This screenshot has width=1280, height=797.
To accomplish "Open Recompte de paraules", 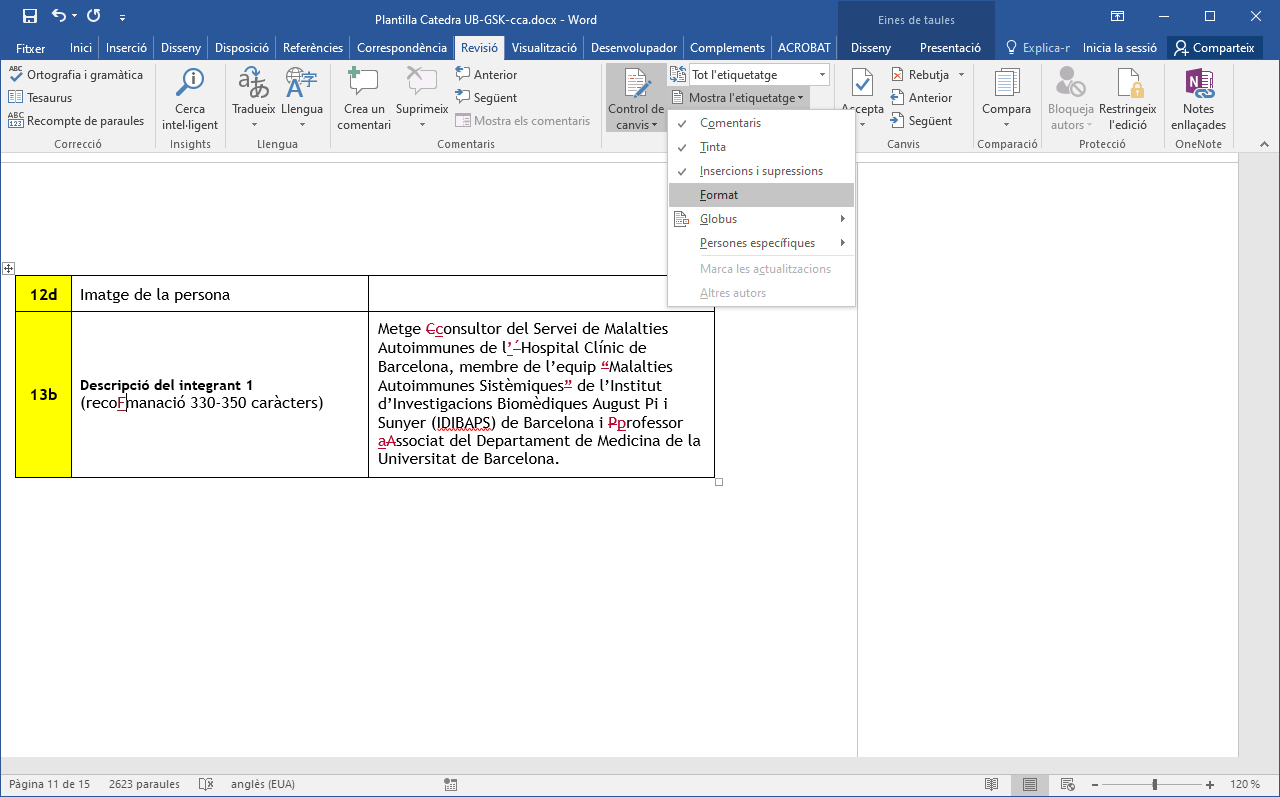I will [76, 121].
